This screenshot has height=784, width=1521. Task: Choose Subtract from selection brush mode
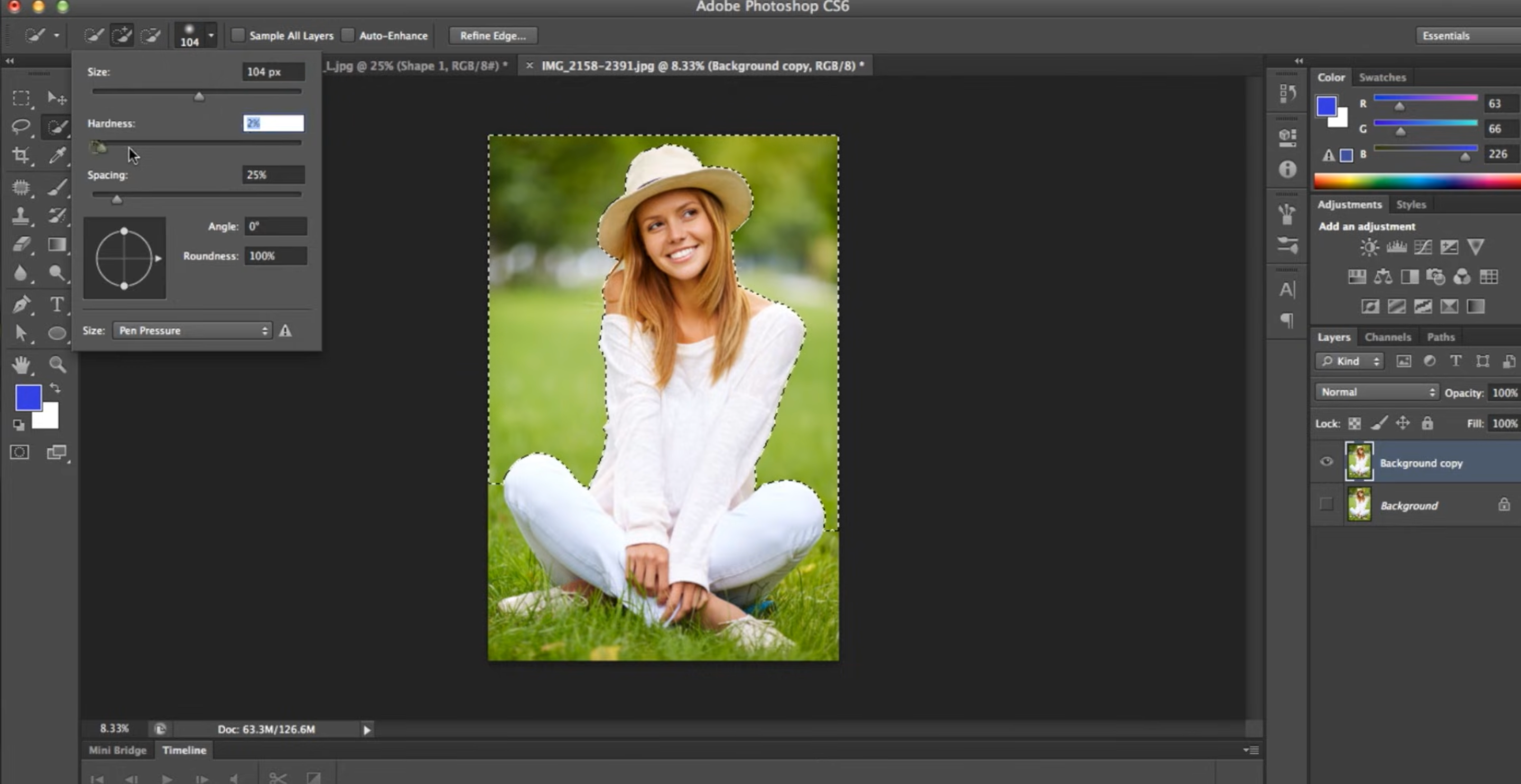[151, 35]
